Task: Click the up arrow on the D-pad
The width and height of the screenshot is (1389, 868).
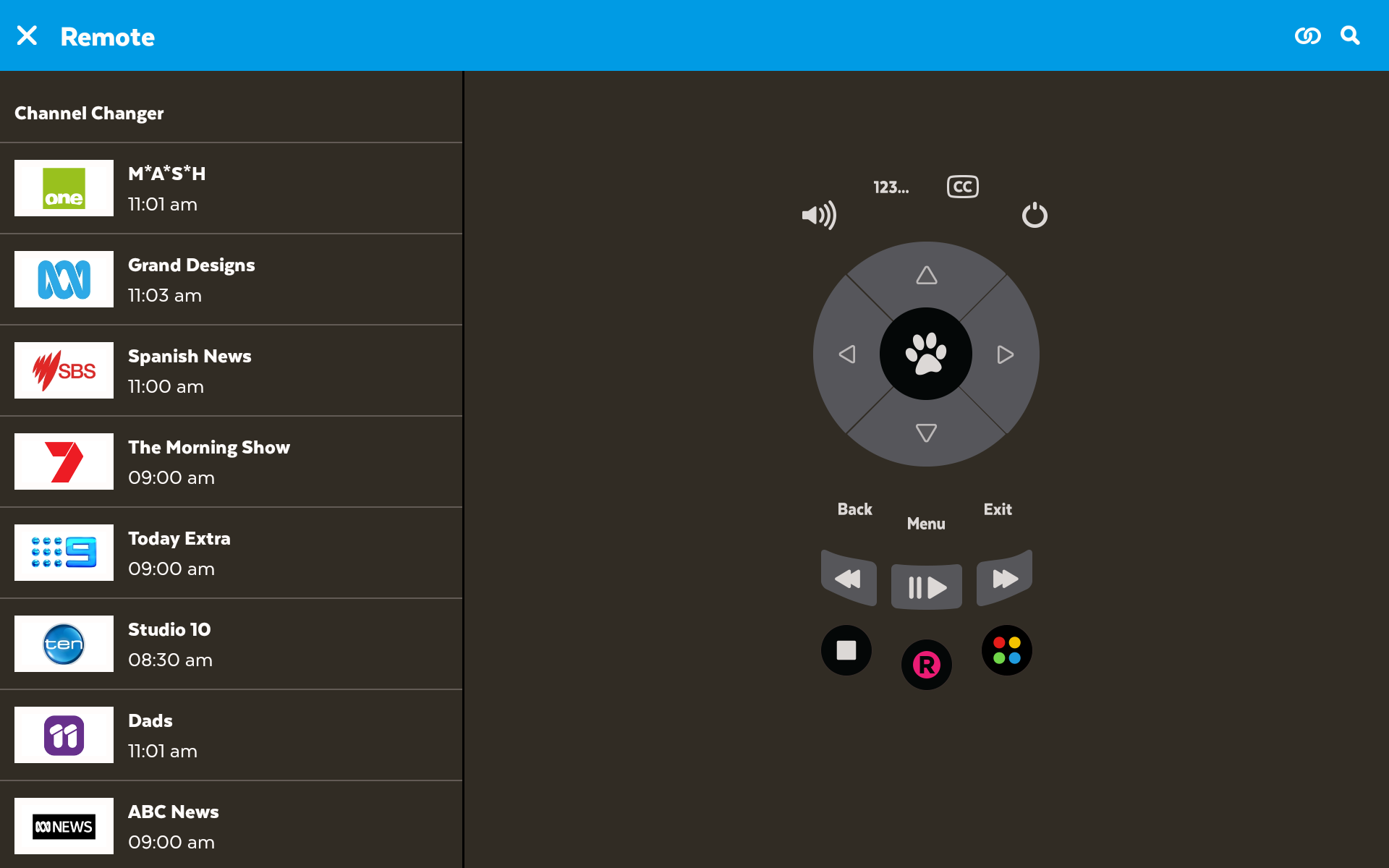Action: coord(927,276)
